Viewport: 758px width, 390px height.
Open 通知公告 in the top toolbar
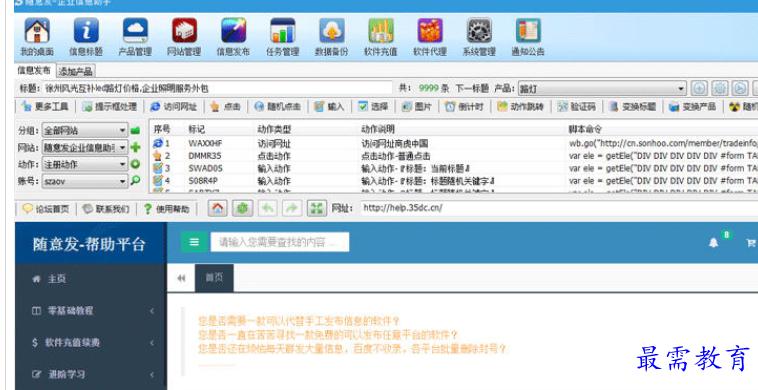point(528,38)
